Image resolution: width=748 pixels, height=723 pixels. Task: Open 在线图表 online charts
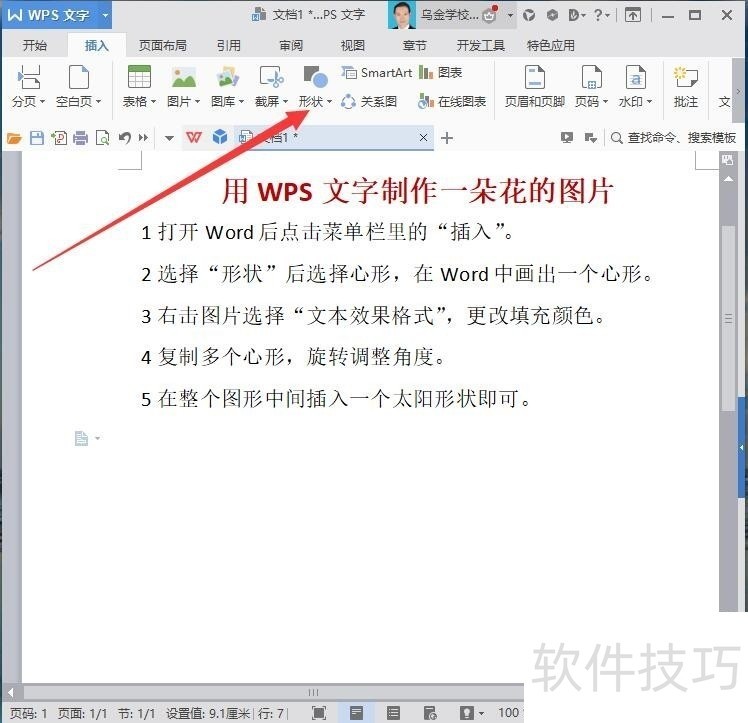point(452,102)
